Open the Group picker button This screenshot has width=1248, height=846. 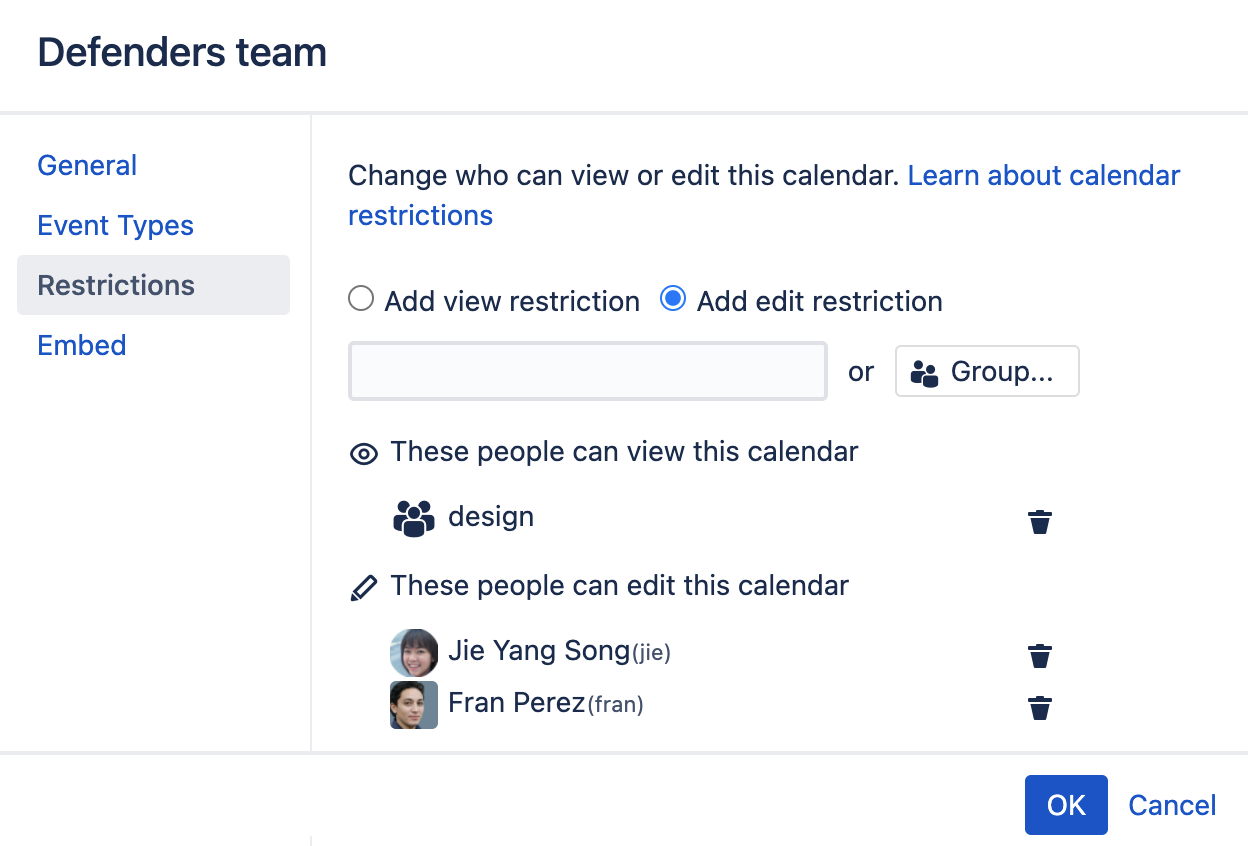click(986, 372)
